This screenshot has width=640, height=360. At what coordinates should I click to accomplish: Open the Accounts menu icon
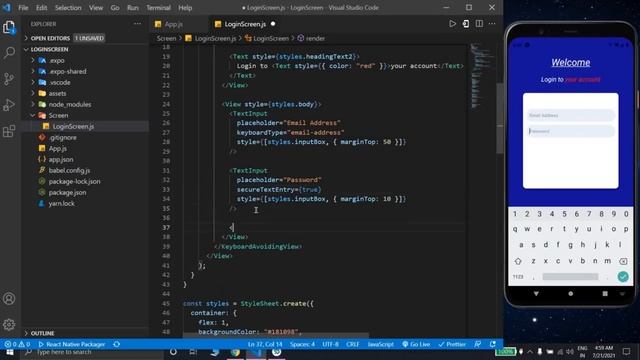pyautogui.click(x=9, y=299)
